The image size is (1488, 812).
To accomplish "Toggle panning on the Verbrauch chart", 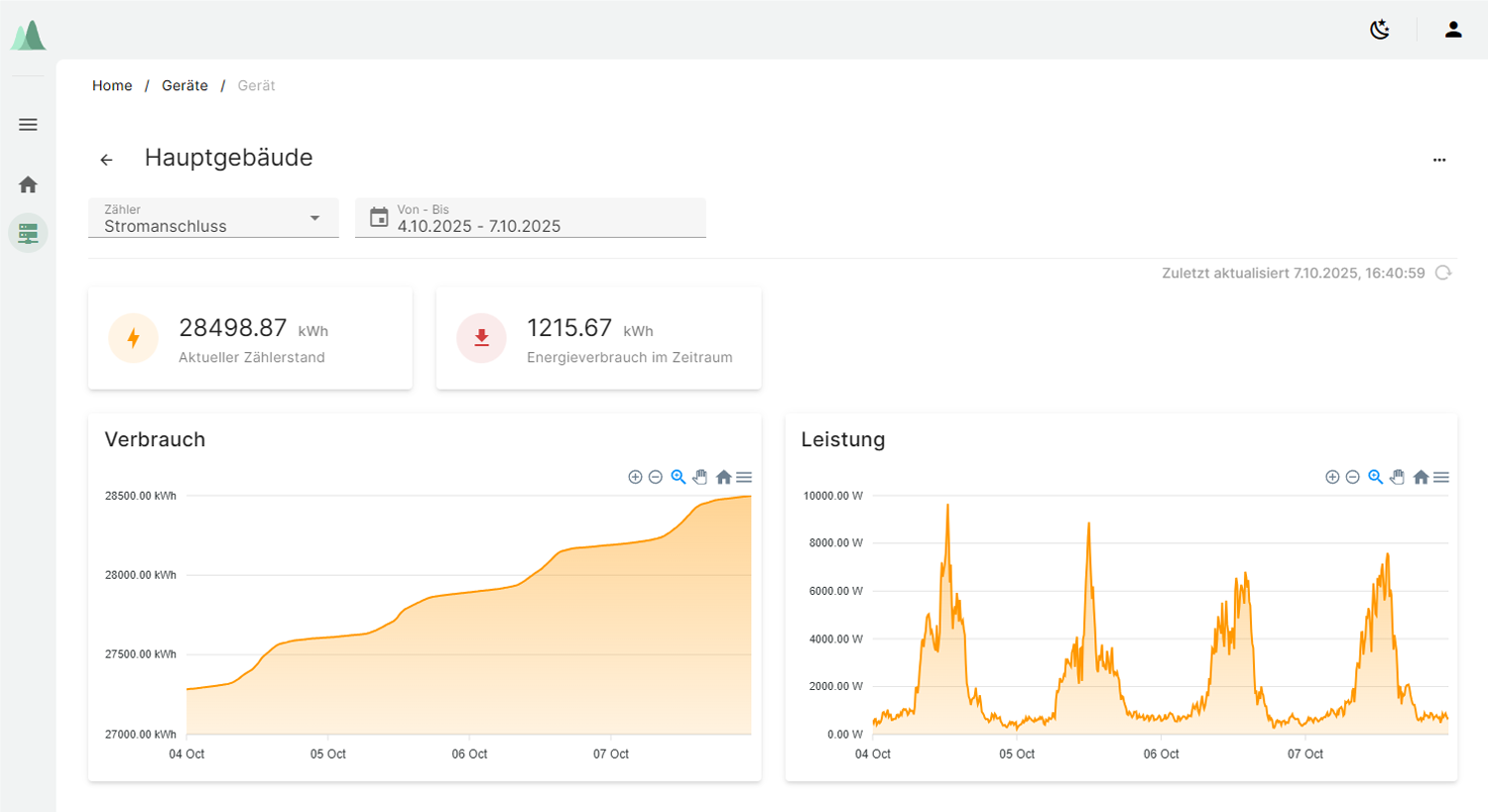I will [700, 477].
